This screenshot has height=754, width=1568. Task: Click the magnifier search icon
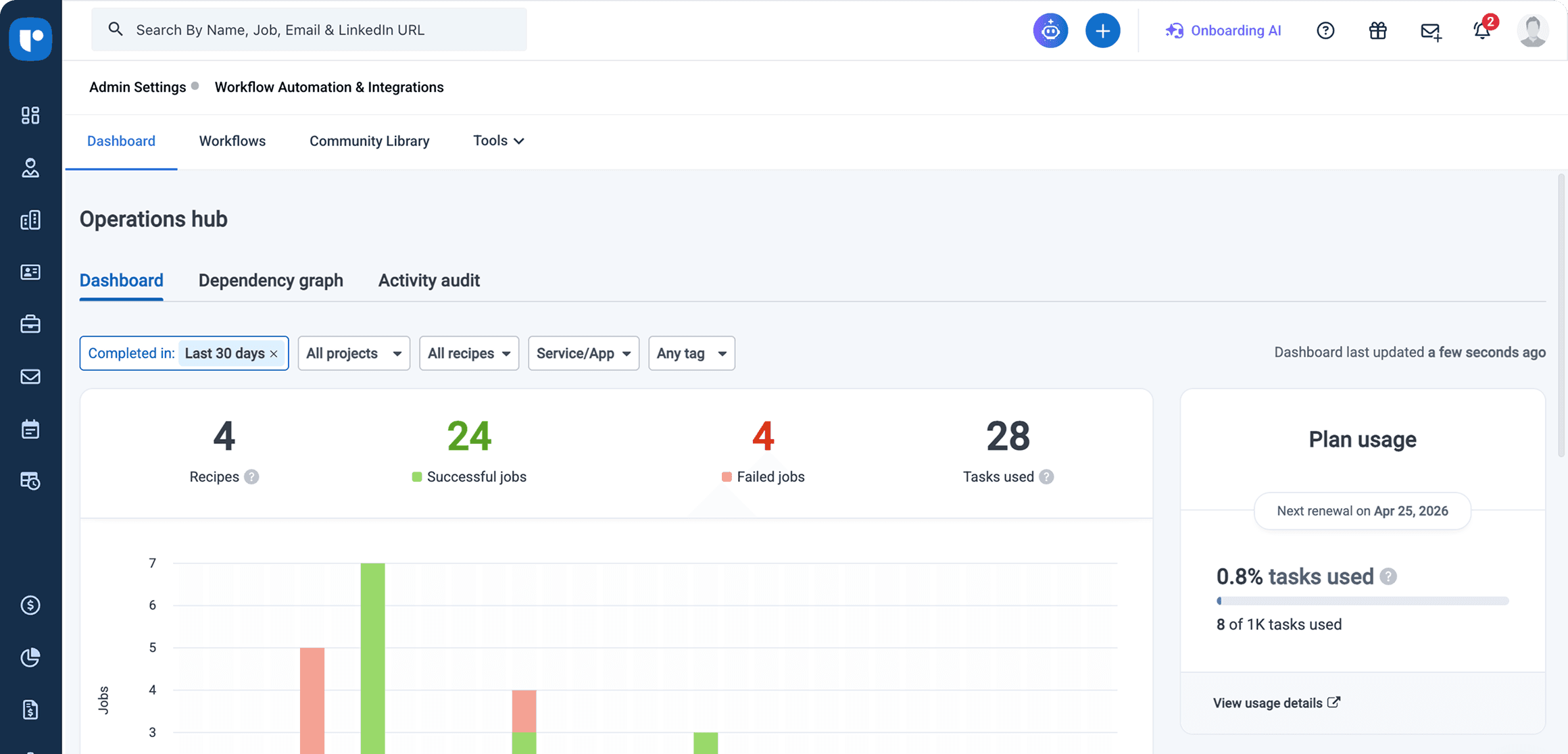coord(116,29)
